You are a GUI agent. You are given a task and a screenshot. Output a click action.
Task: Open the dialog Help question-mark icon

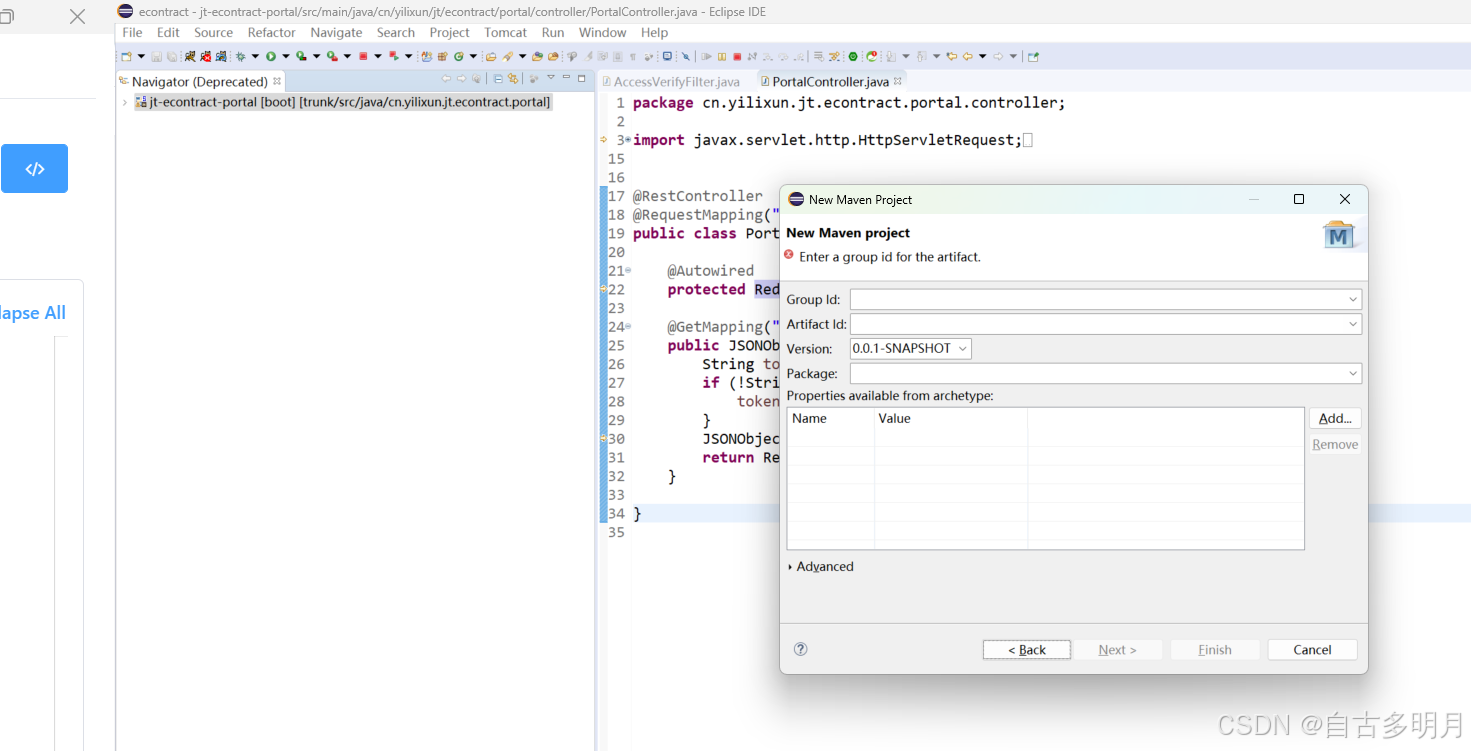coord(800,649)
